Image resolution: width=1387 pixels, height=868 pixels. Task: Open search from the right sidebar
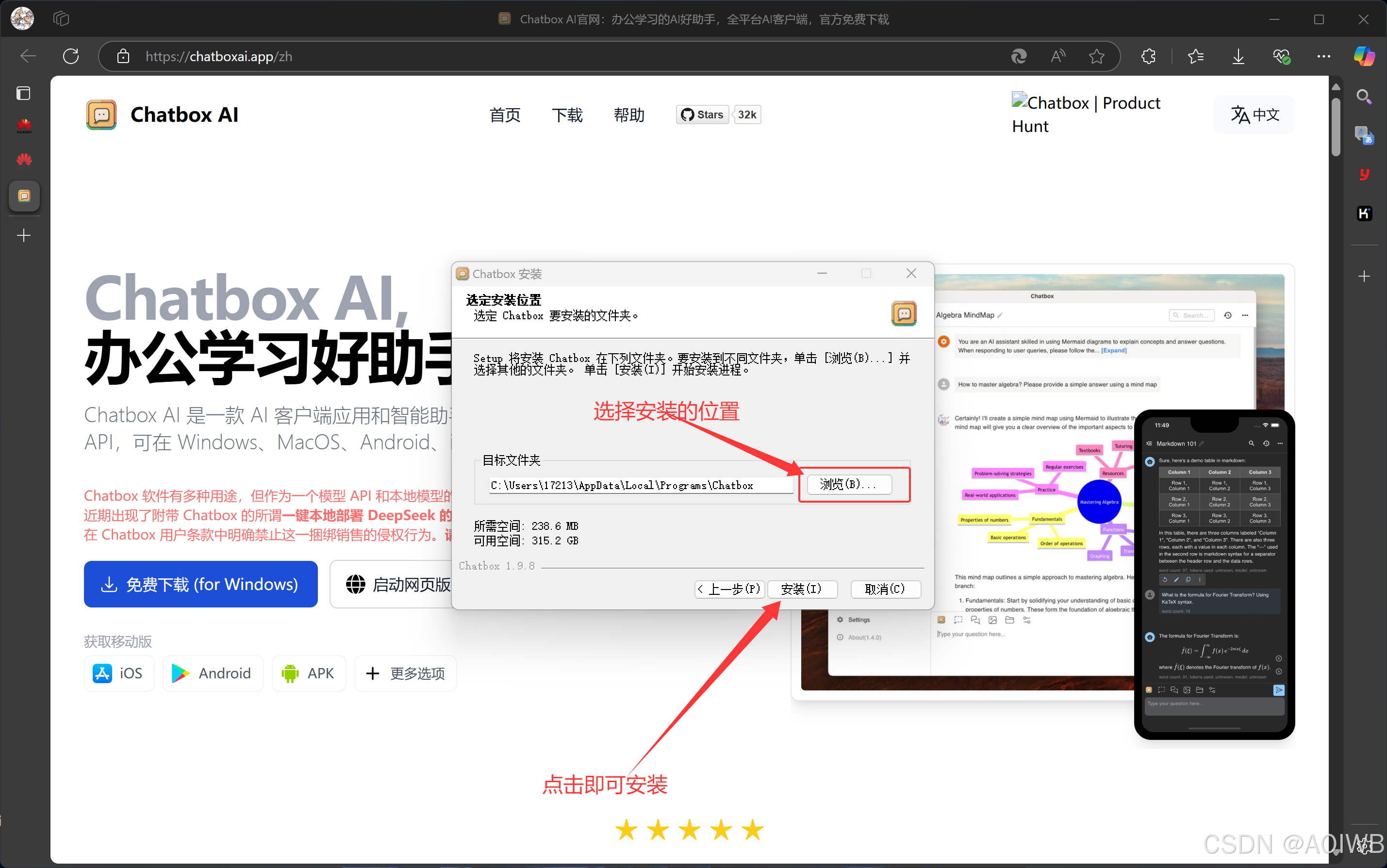click(1364, 96)
